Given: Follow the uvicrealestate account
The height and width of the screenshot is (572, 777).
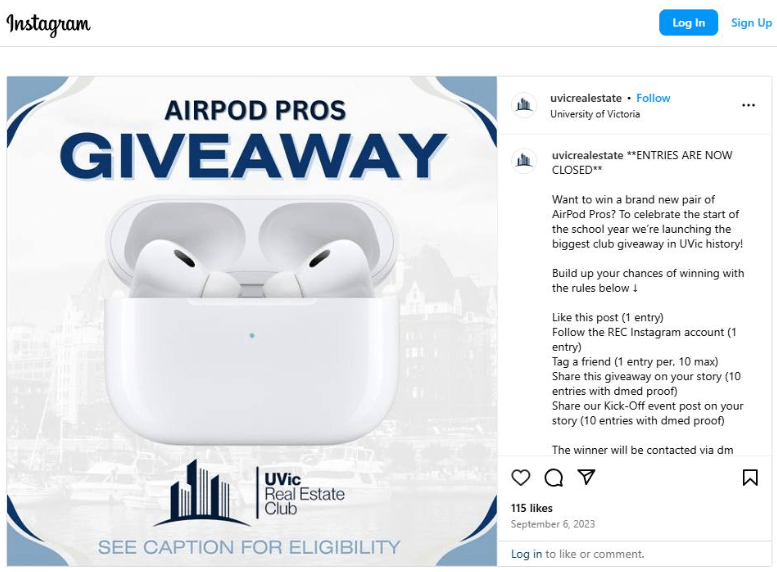Looking at the screenshot, I should 653,98.
